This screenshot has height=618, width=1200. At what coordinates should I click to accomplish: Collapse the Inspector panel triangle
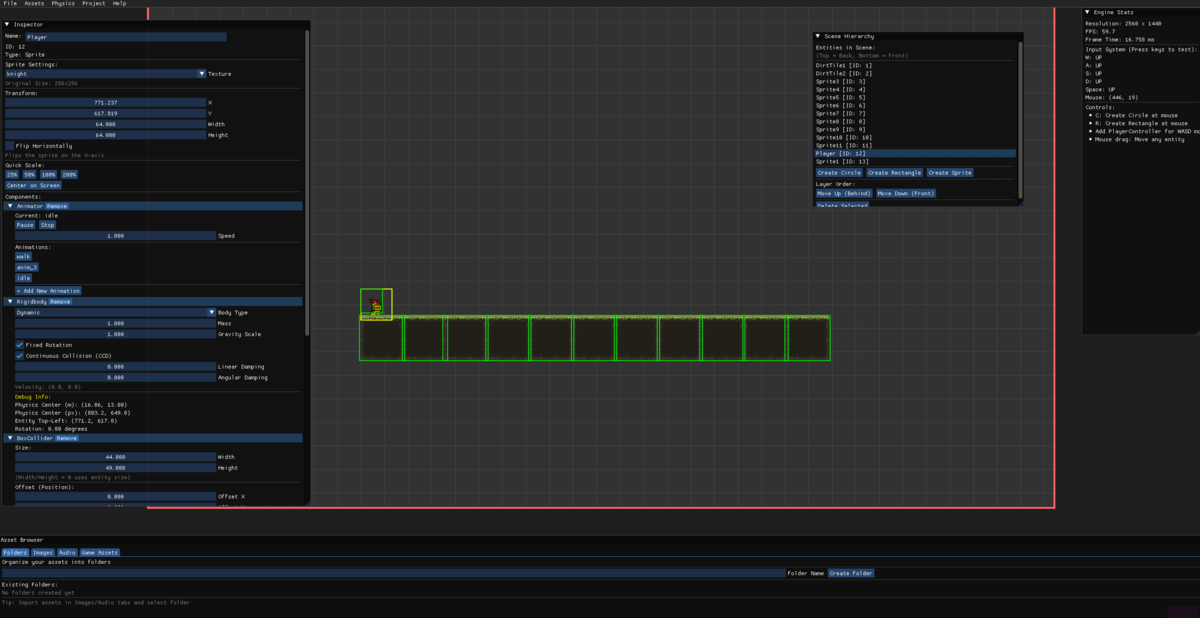[x=9, y=24]
